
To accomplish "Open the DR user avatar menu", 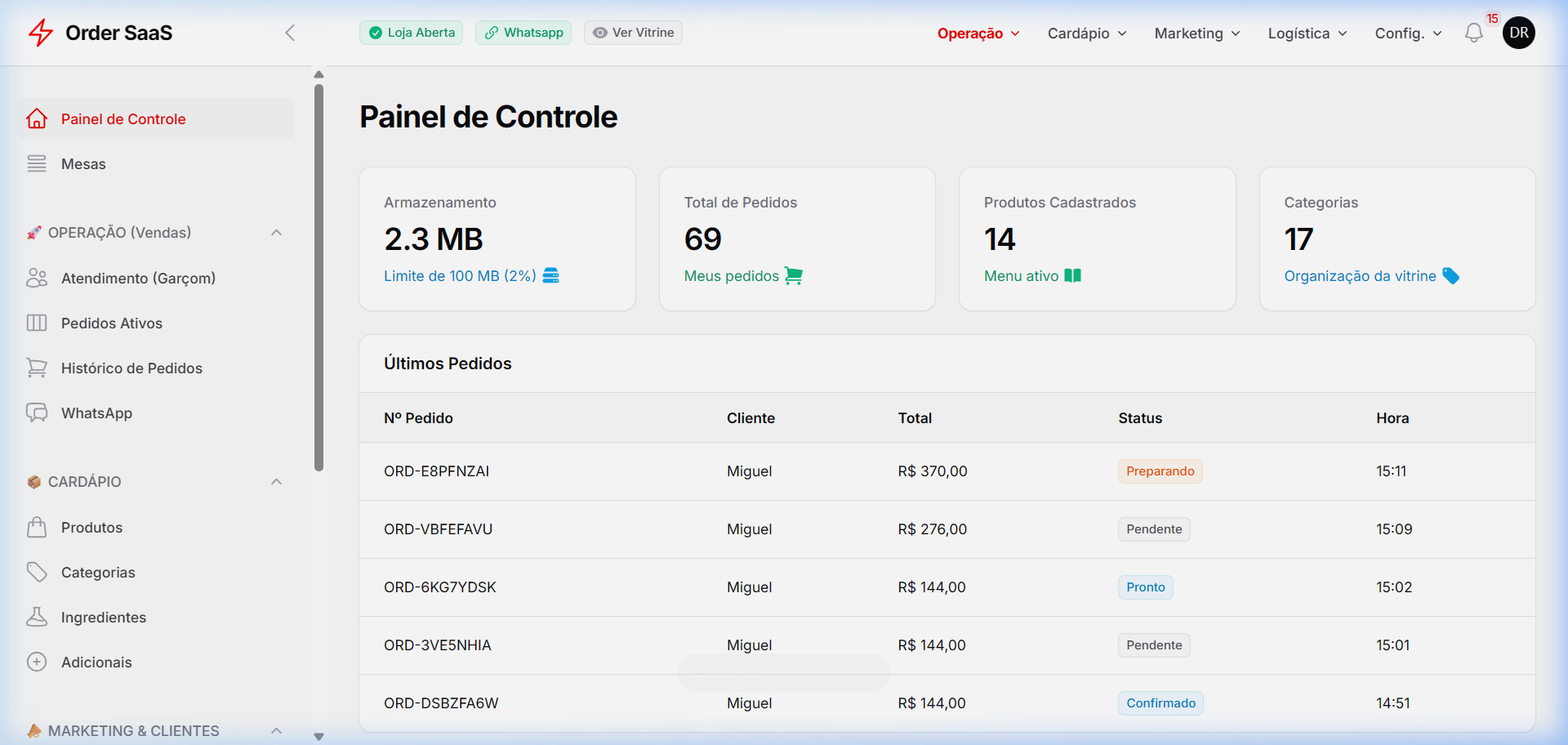I will point(1519,33).
